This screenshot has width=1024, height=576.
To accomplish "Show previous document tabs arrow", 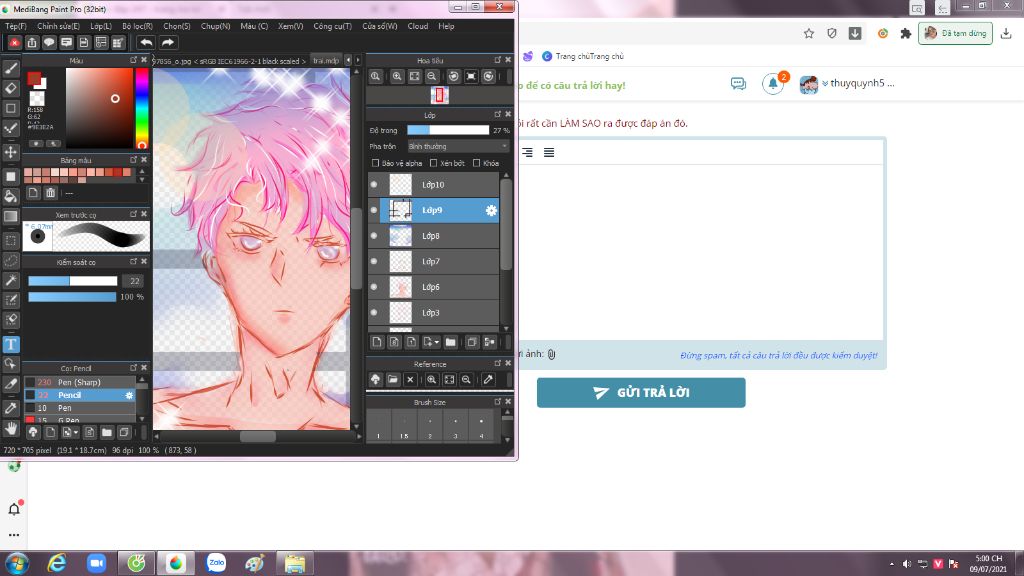I will [x=348, y=60].
